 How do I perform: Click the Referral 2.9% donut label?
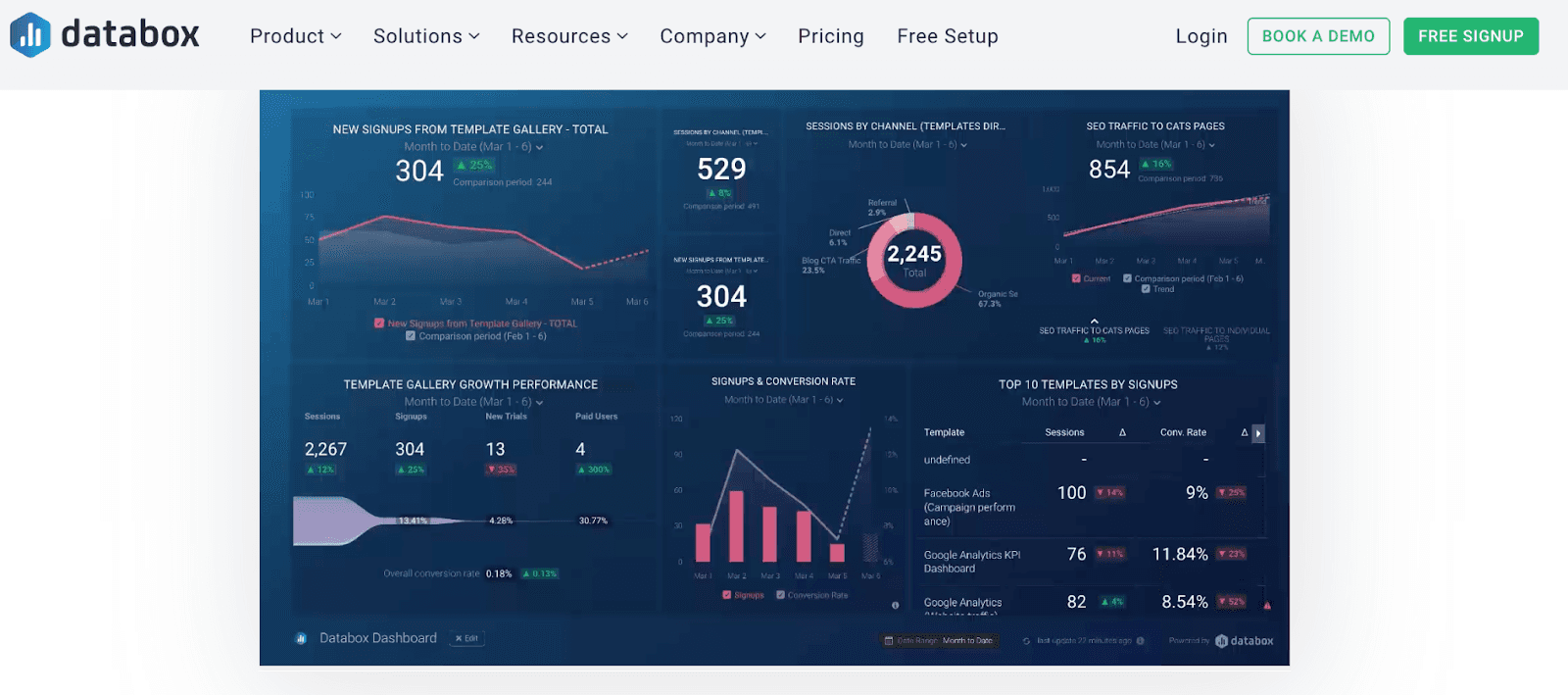[881, 208]
